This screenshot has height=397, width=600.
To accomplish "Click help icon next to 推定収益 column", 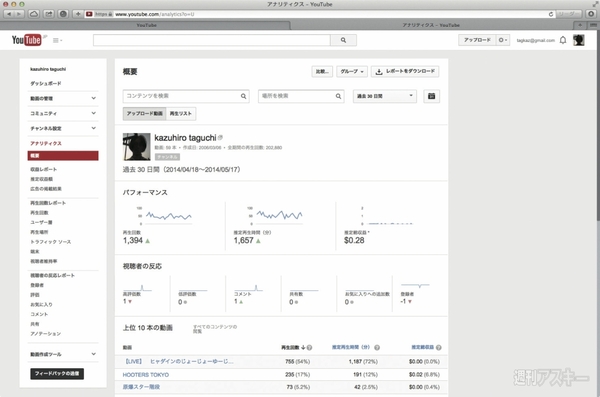I will click(439, 348).
